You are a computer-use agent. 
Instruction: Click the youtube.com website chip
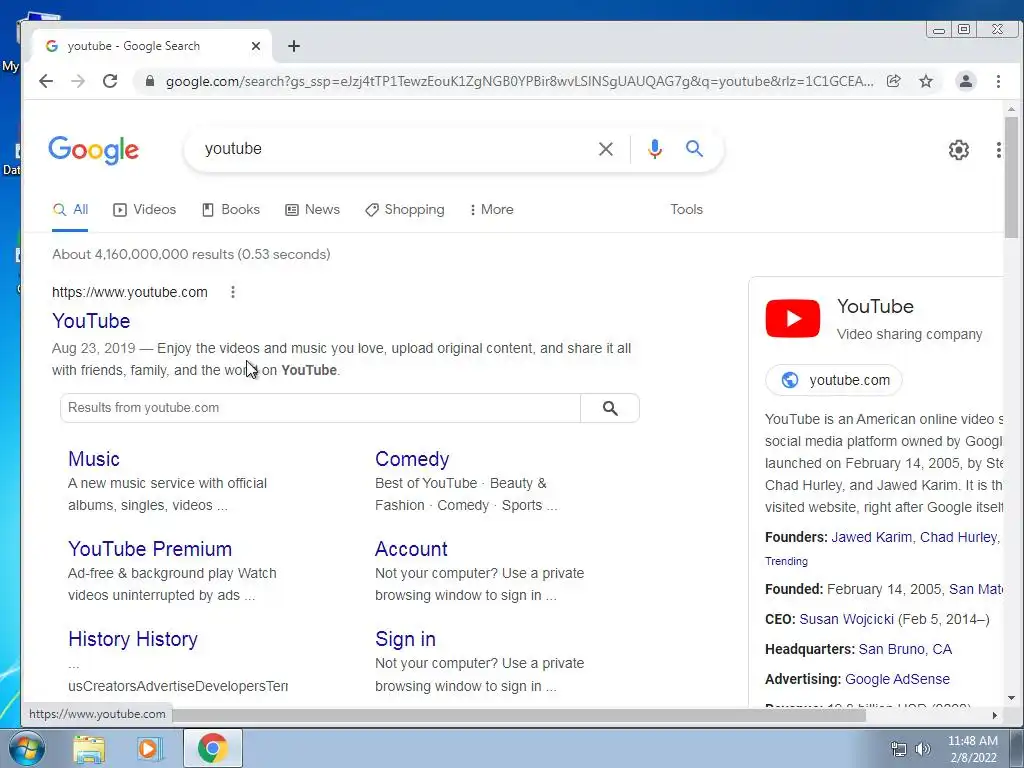click(x=834, y=380)
